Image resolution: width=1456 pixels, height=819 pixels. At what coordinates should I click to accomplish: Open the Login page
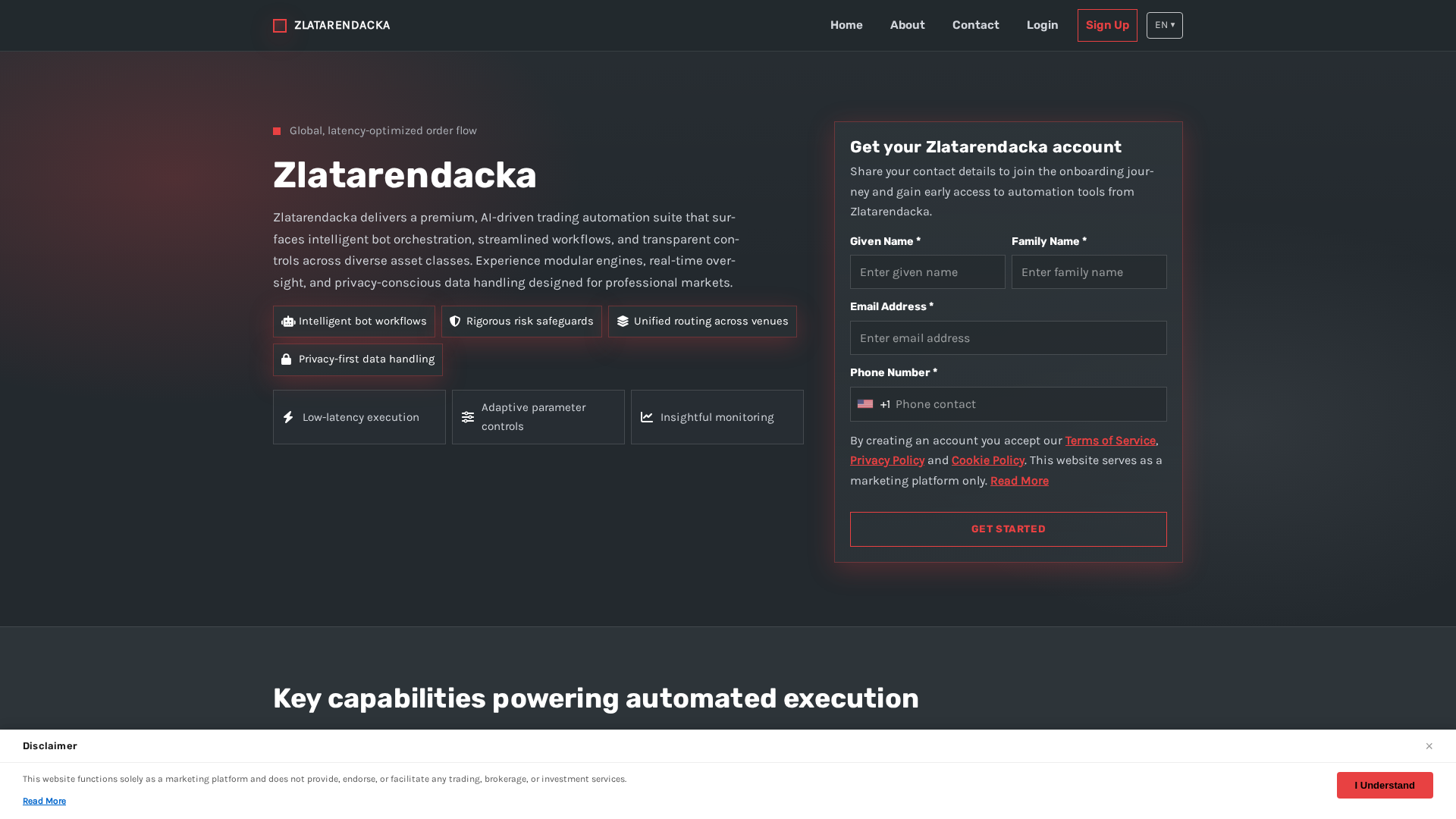tap(1043, 25)
